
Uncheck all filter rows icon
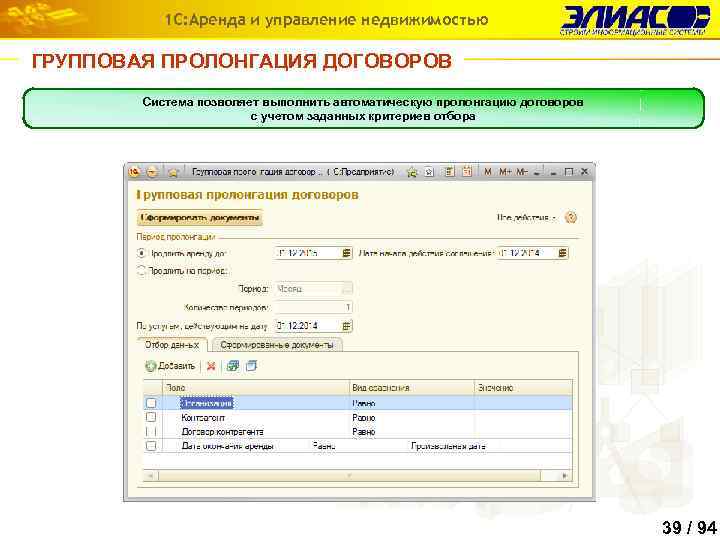251,366
